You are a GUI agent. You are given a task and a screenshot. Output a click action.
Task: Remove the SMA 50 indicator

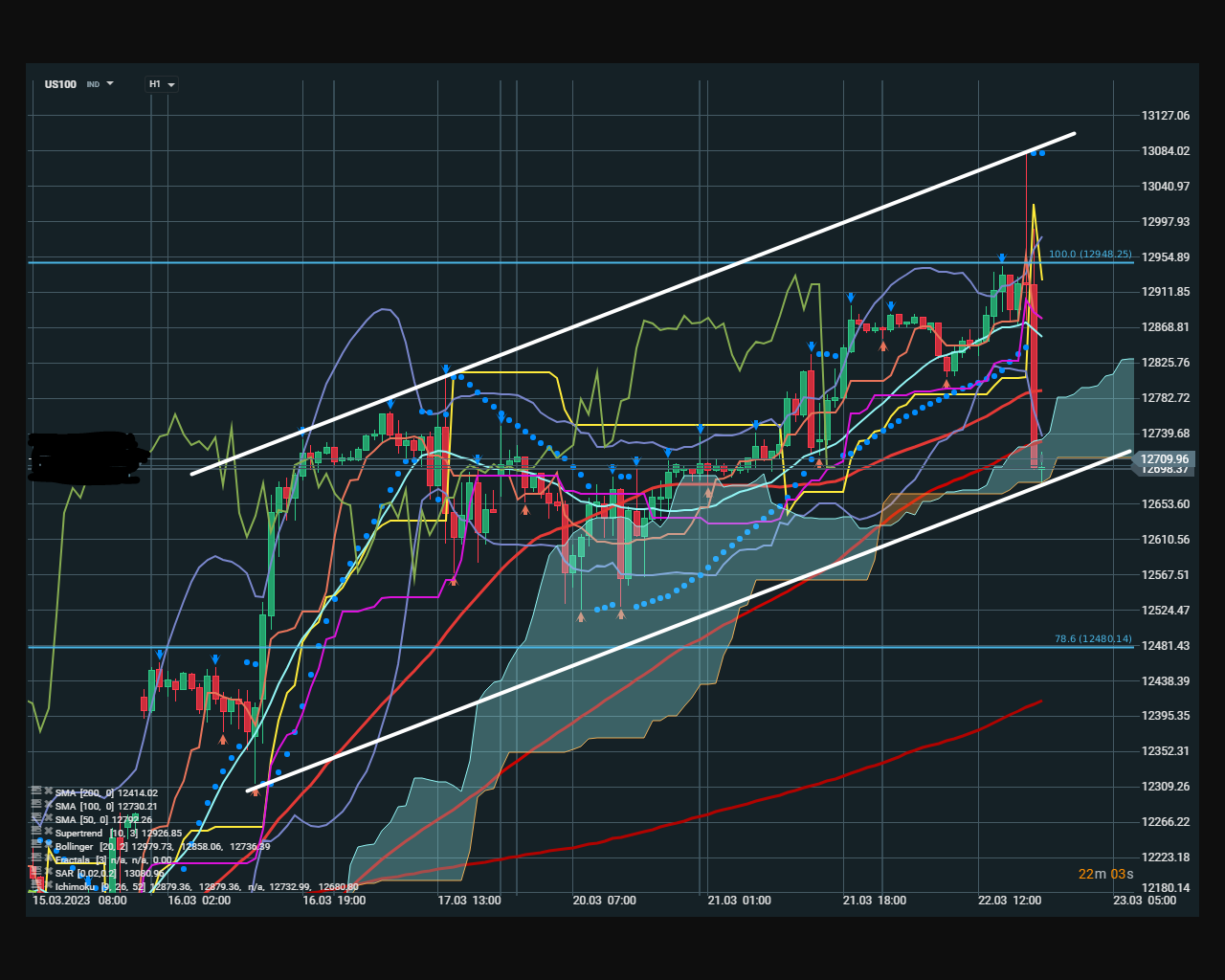pos(48,817)
